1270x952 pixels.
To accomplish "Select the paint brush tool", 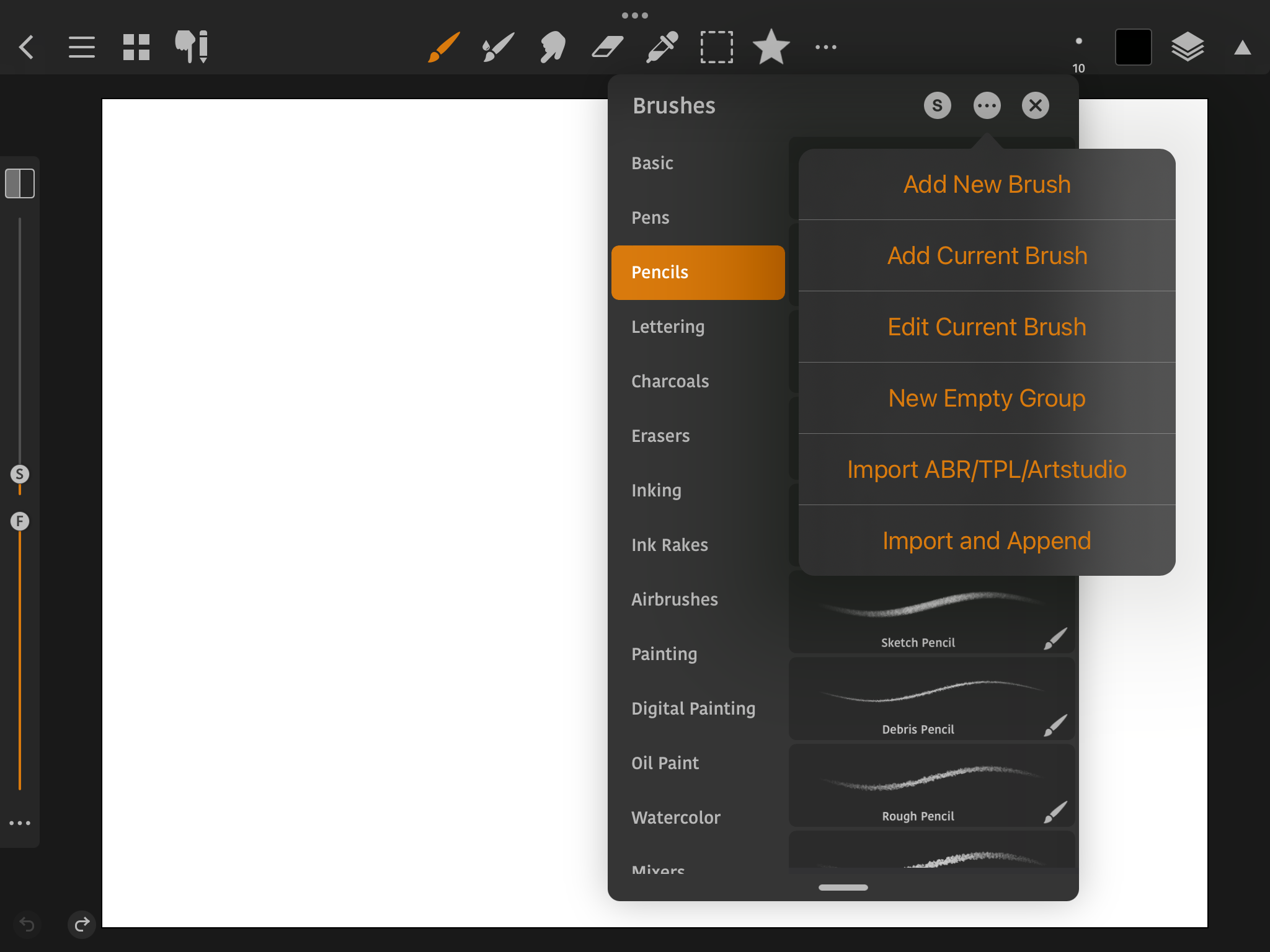I will 443,47.
